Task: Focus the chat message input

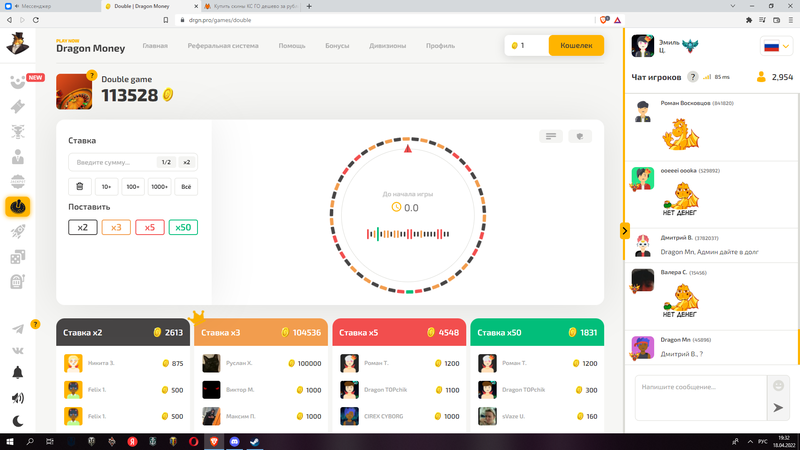Action: (701, 397)
